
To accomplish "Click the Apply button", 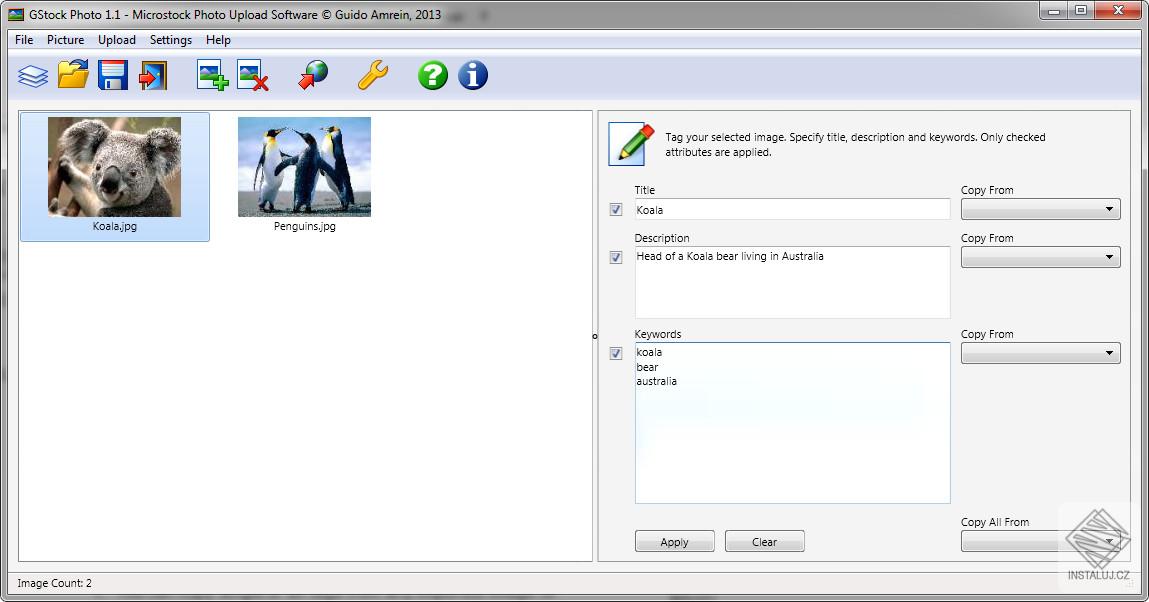I will coord(674,541).
